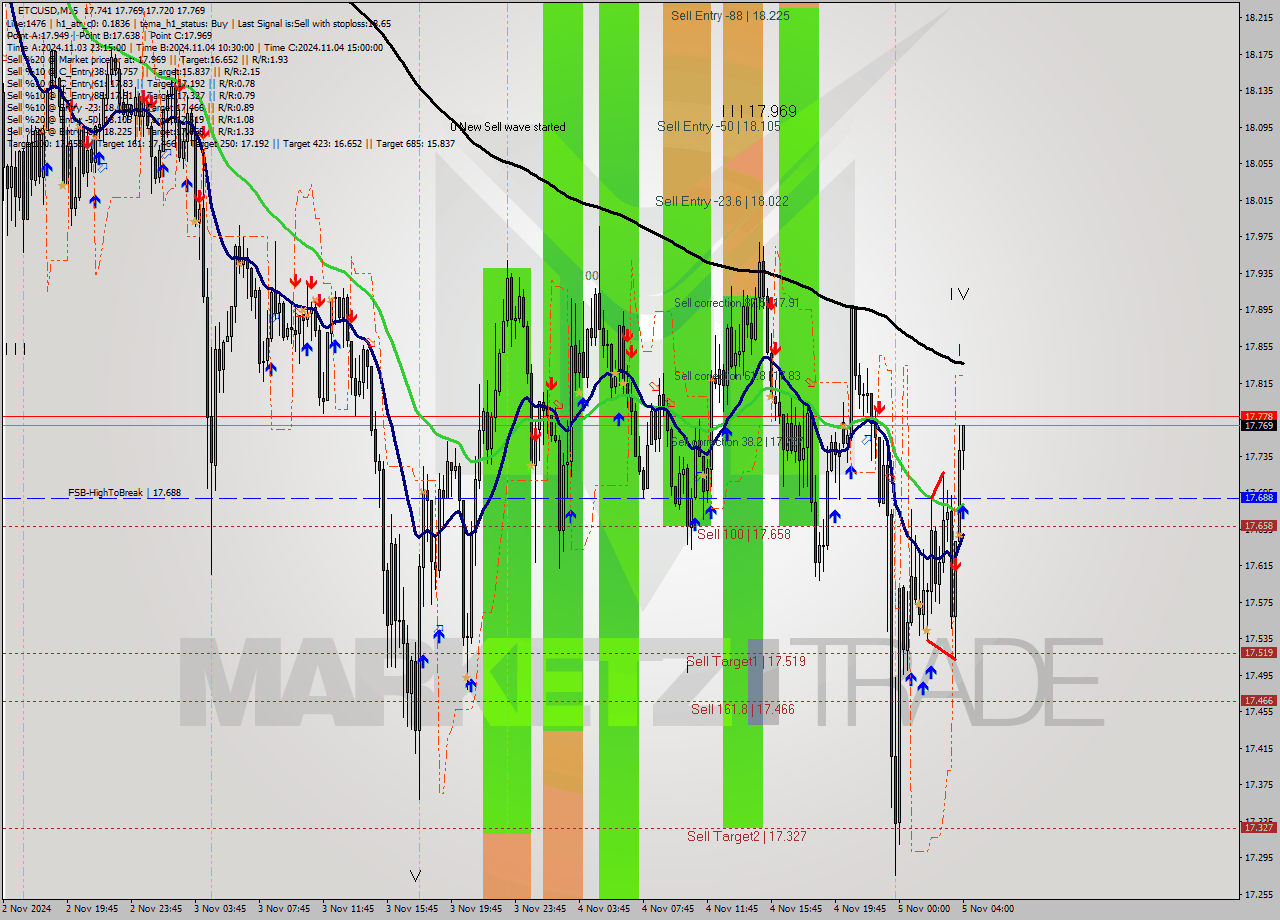Select the '0 New Sell wave started' label
1280x920 pixels.
point(507,127)
